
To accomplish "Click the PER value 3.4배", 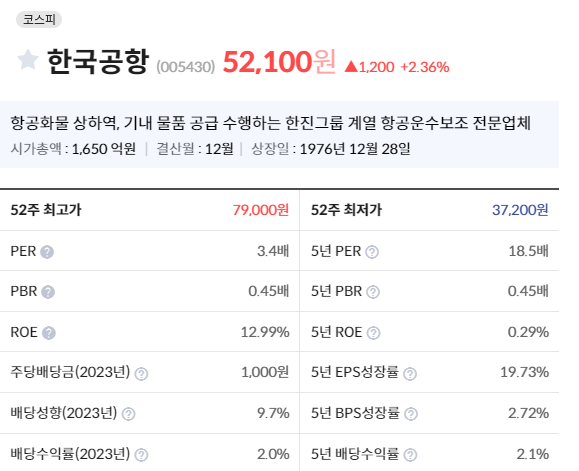I will 273,251.
